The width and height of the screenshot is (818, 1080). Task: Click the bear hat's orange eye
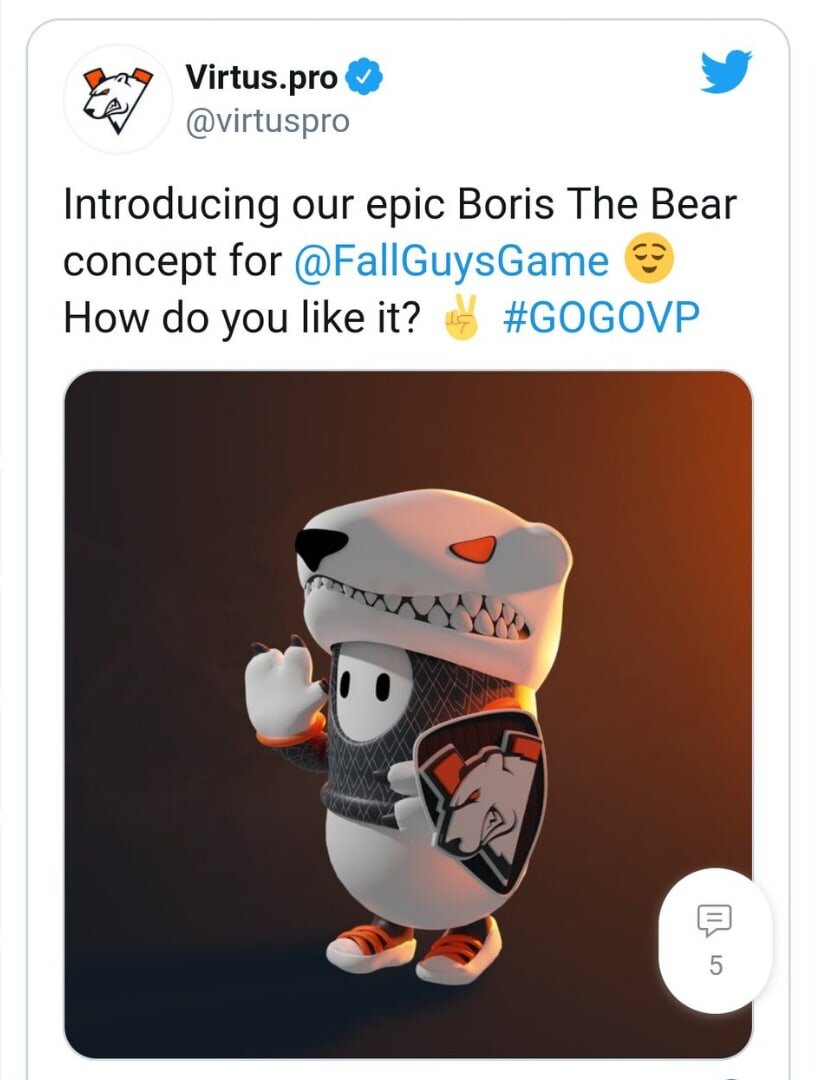(x=472, y=549)
